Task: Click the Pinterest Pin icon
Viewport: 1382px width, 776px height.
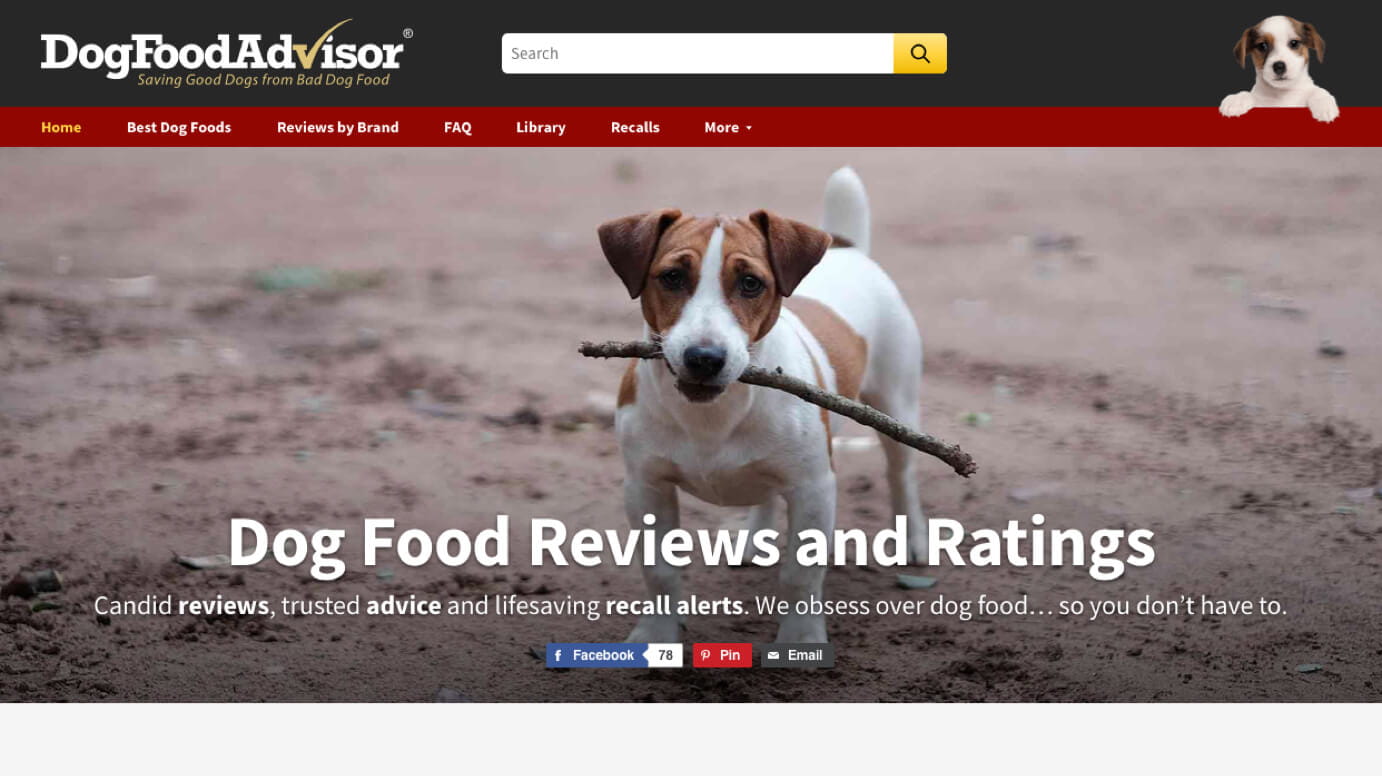Action: click(x=705, y=656)
